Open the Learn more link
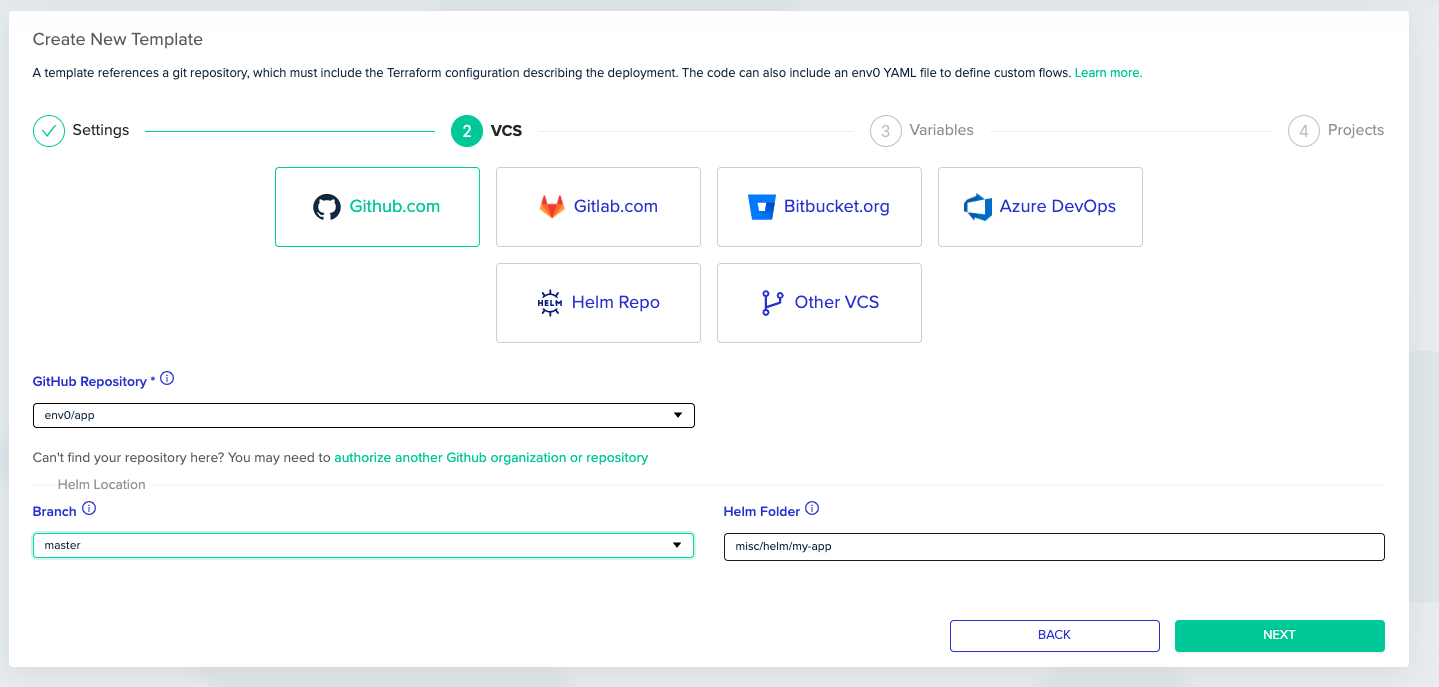Image resolution: width=1439 pixels, height=687 pixels. pyautogui.click(x=1108, y=73)
